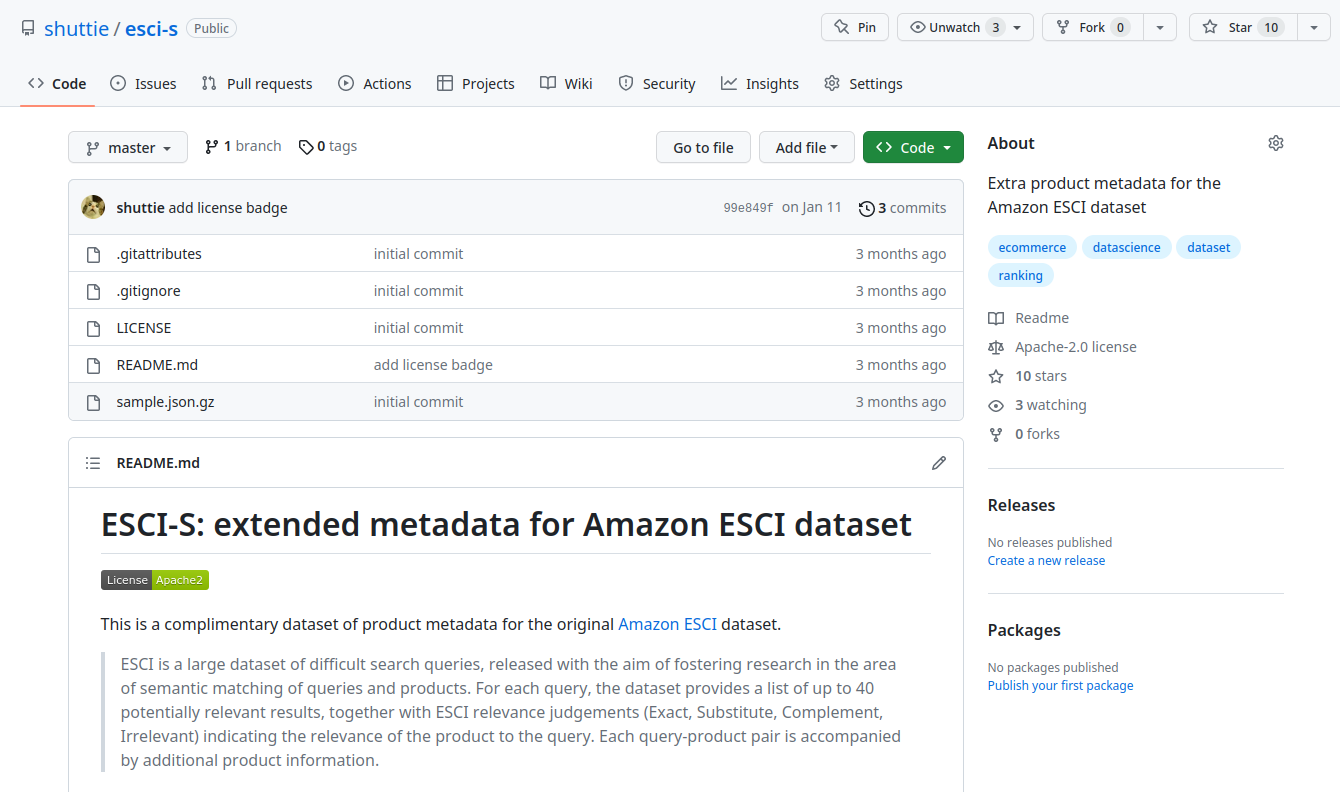Click the file icon next to .gitattributes

(x=93, y=254)
